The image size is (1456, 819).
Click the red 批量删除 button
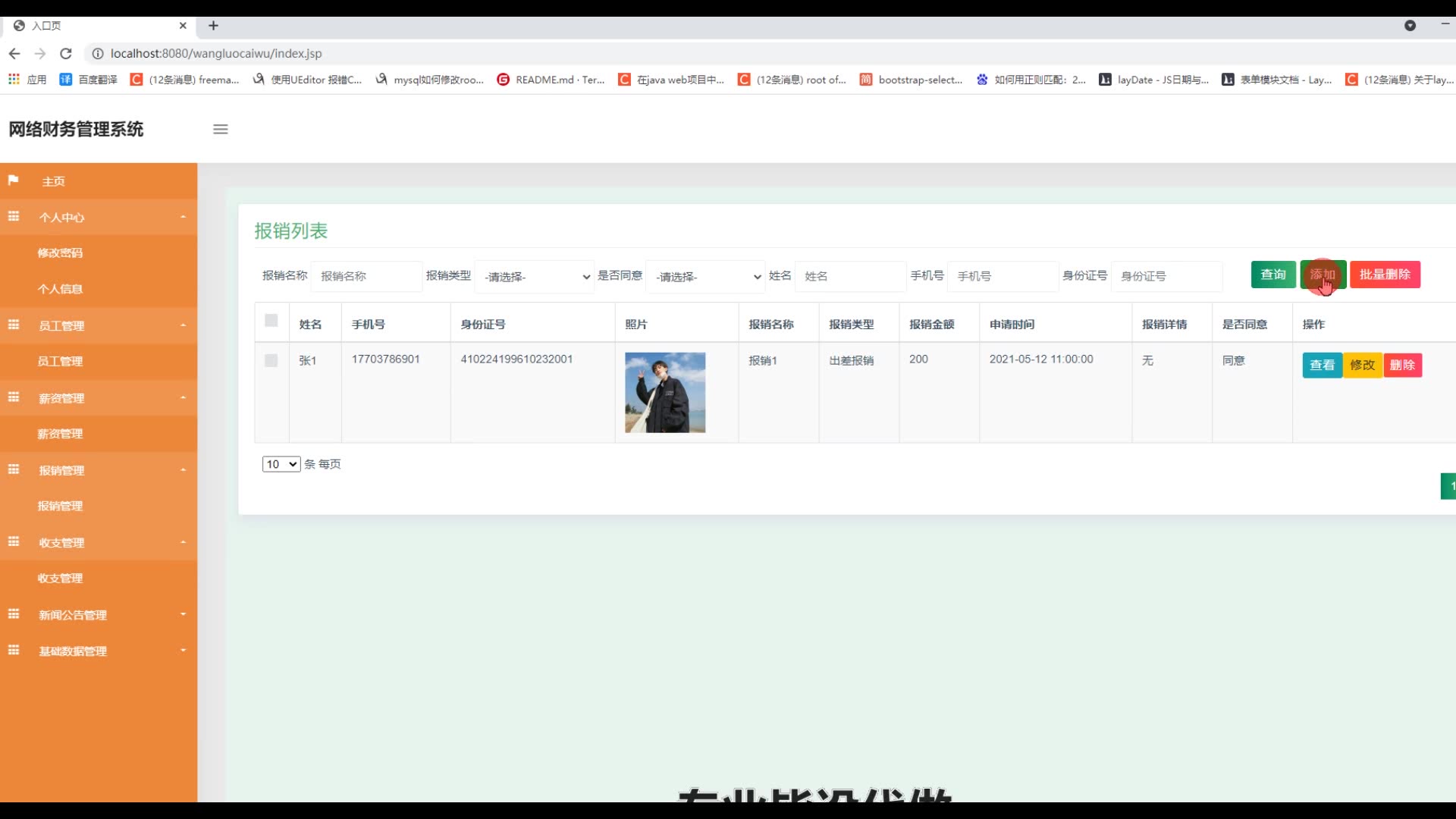1385,275
